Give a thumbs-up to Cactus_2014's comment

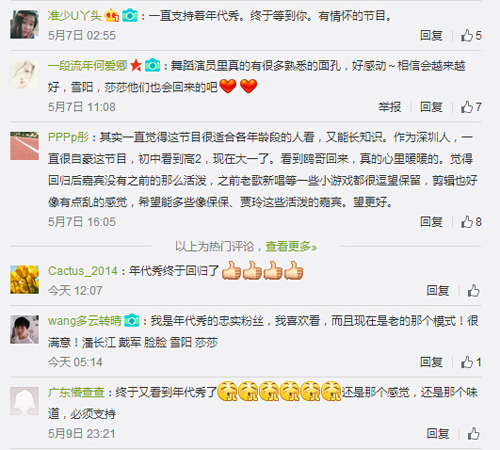(473, 291)
